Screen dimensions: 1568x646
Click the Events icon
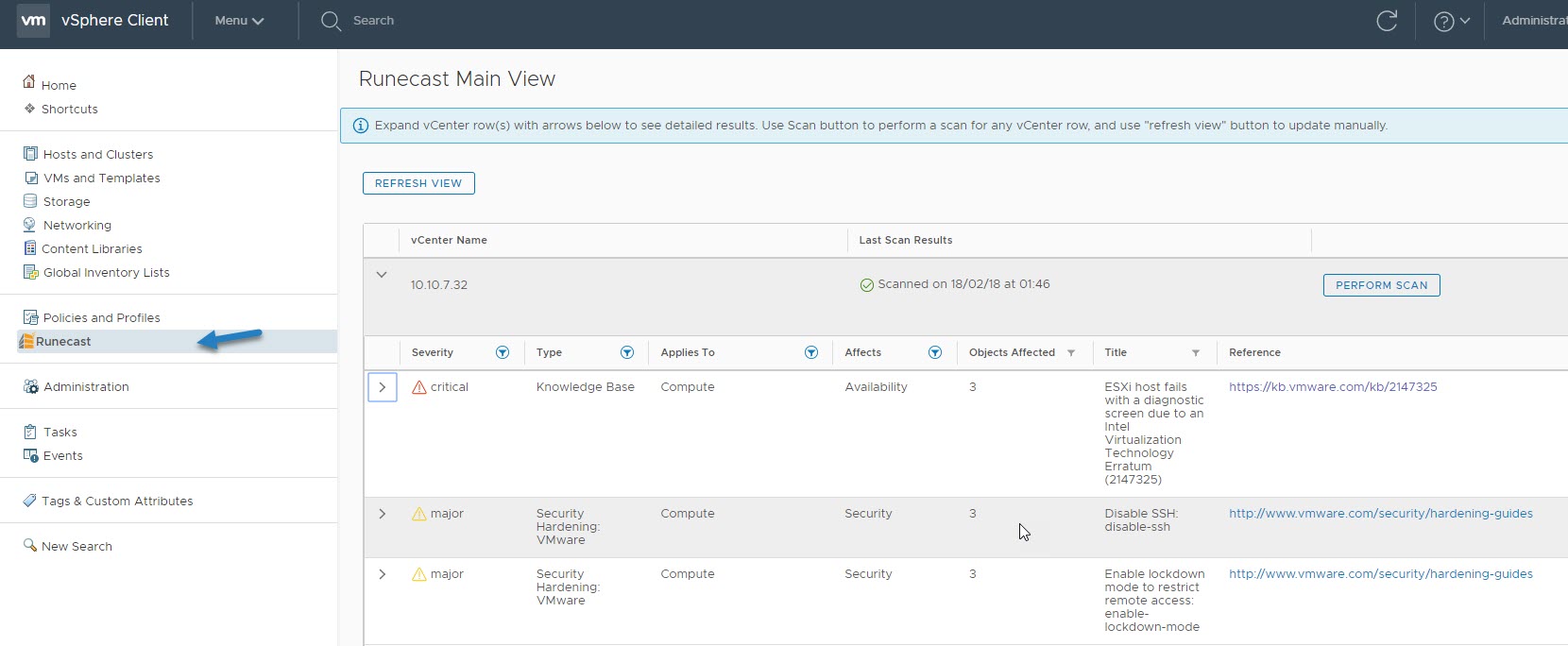tap(30, 455)
